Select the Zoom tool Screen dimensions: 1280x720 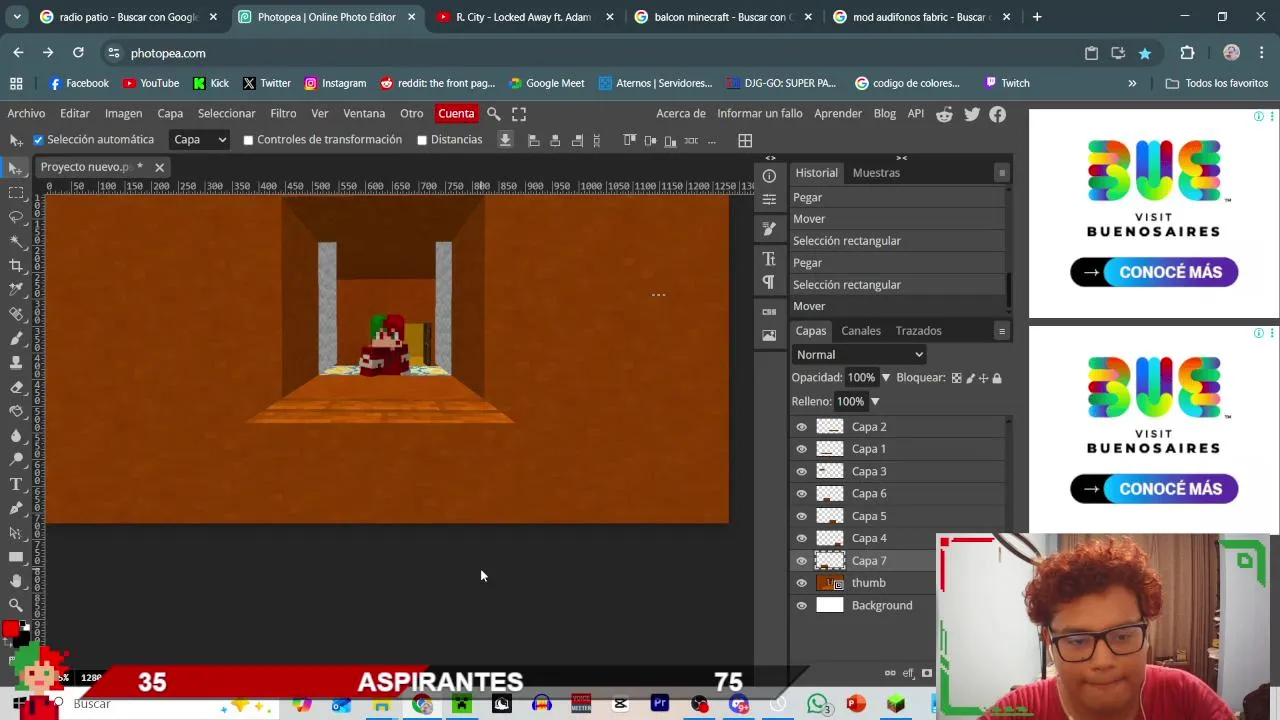(x=16, y=605)
